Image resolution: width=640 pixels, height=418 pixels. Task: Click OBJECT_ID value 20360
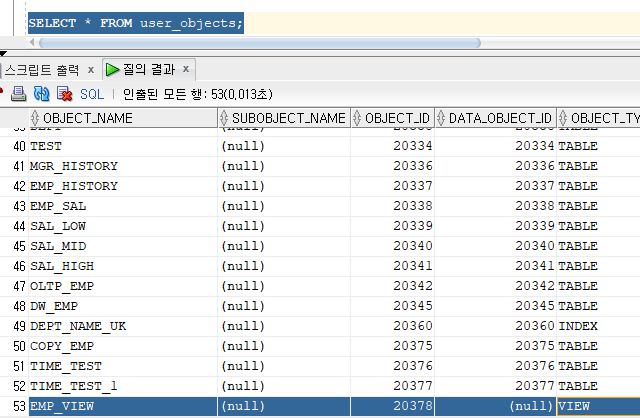pos(393,326)
